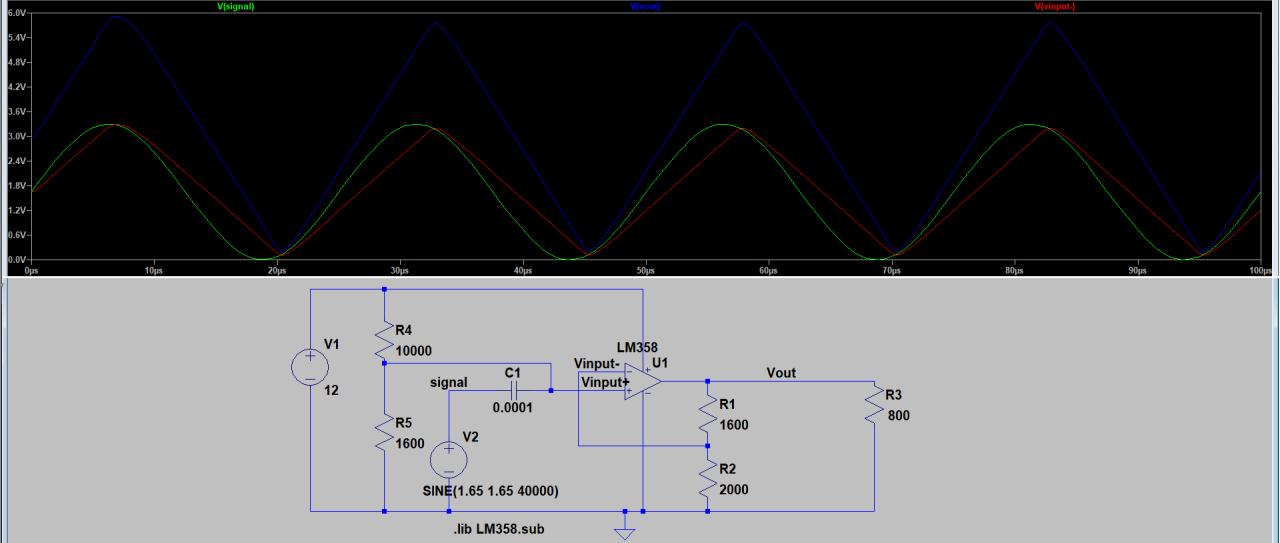Click the R1 value '1600'

(734, 424)
